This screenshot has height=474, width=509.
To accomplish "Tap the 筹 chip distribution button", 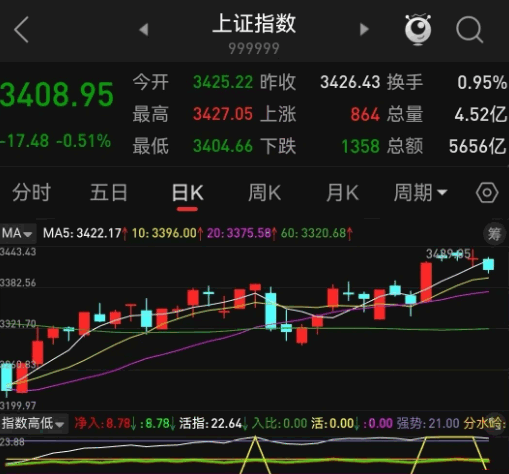I will (x=494, y=234).
